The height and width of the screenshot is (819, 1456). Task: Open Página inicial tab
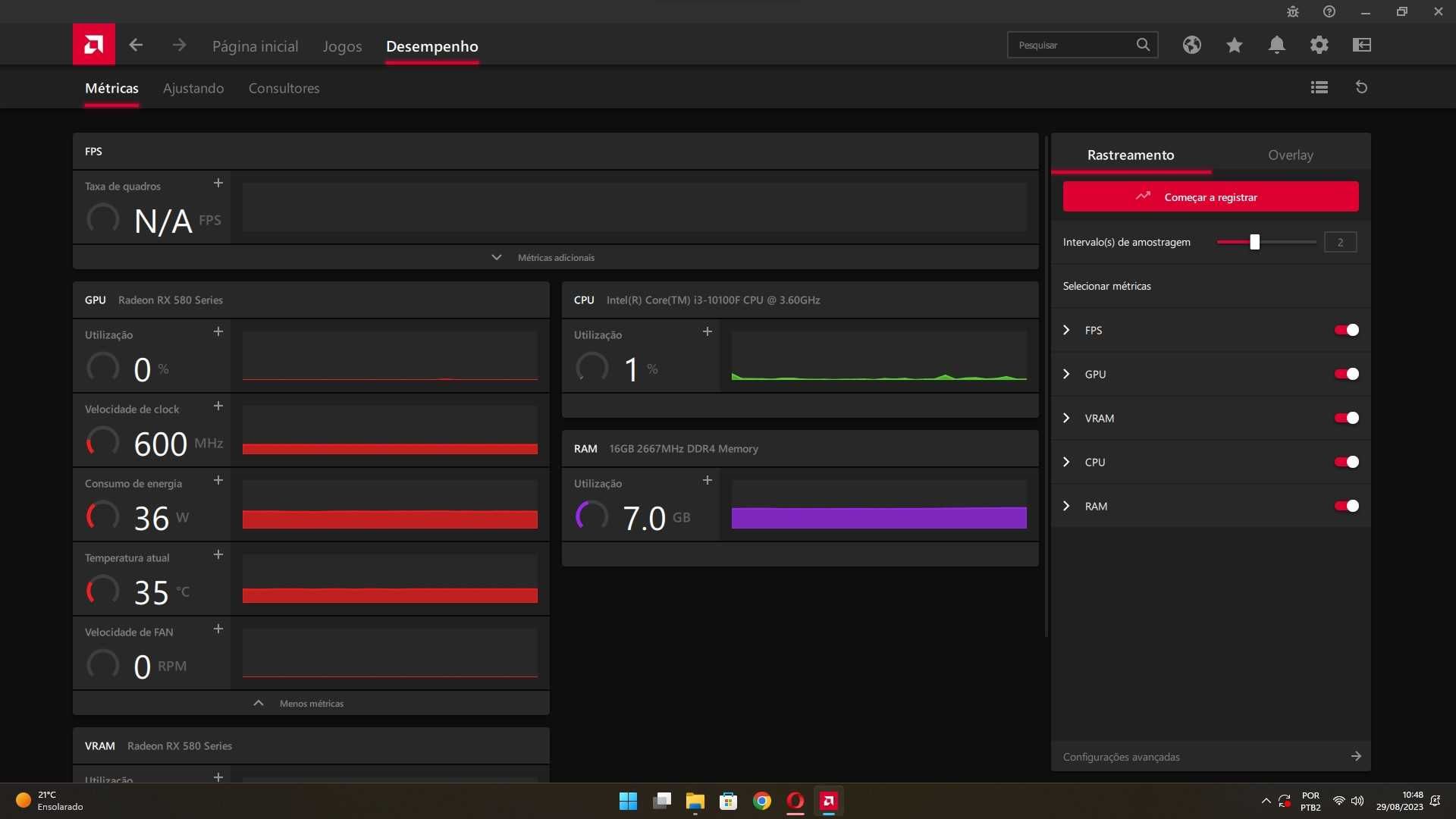(x=256, y=46)
